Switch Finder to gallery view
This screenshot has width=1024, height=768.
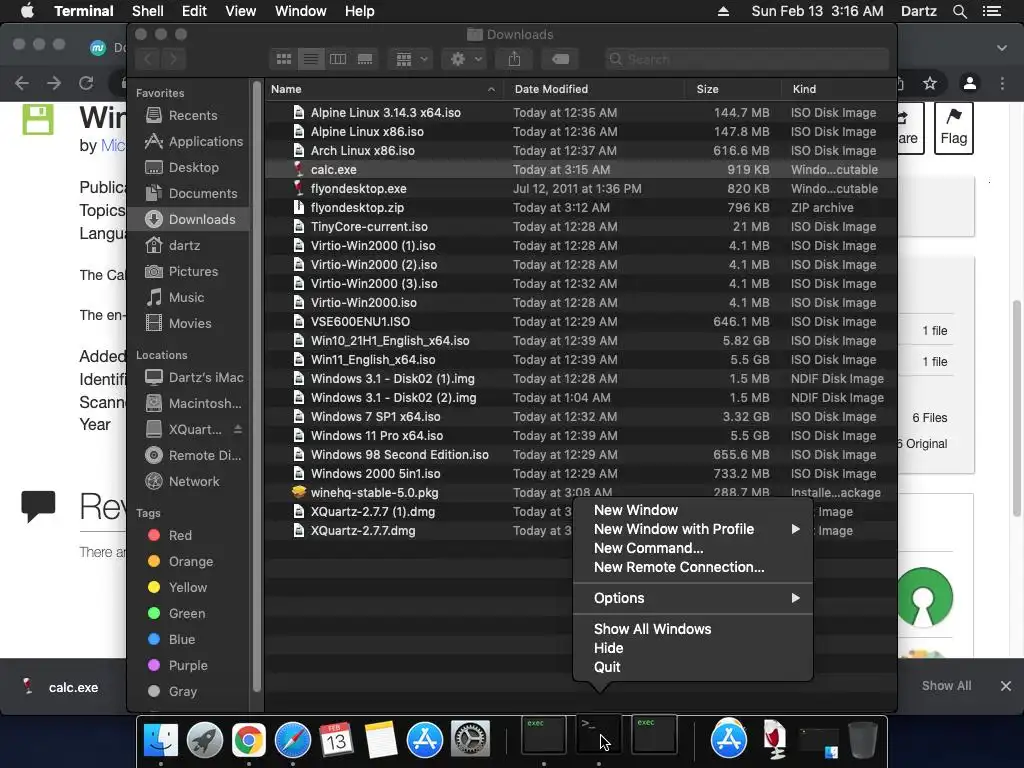click(365, 59)
